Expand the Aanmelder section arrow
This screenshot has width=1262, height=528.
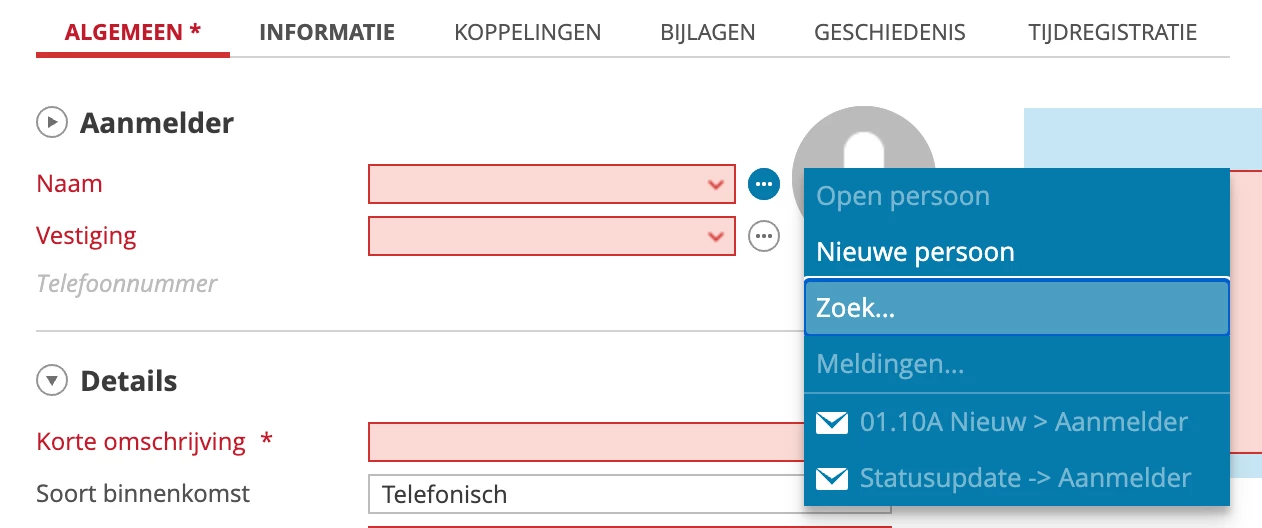click(x=51, y=123)
